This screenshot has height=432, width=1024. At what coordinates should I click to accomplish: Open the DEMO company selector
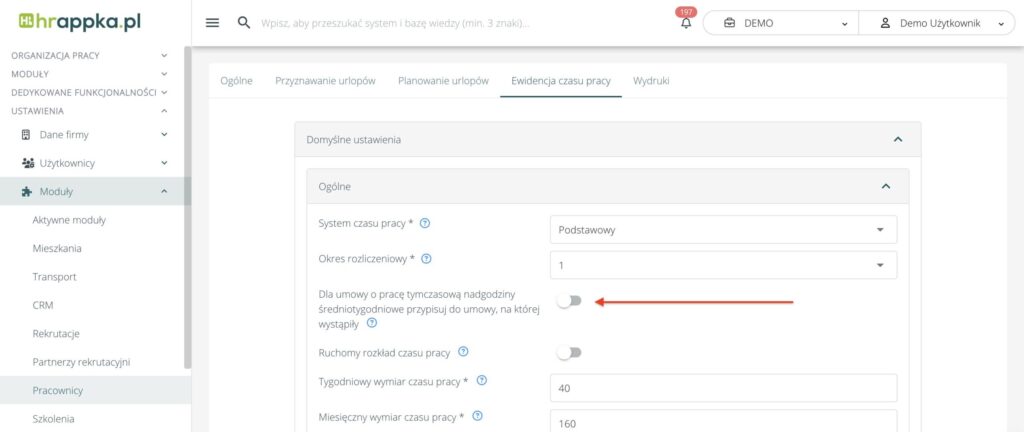tap(781, 23)
